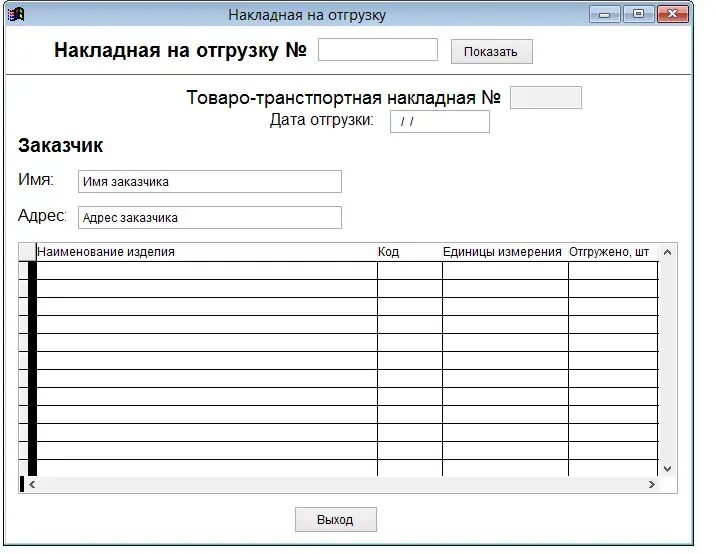Click the Адрес заказчика field

(210, 218)
